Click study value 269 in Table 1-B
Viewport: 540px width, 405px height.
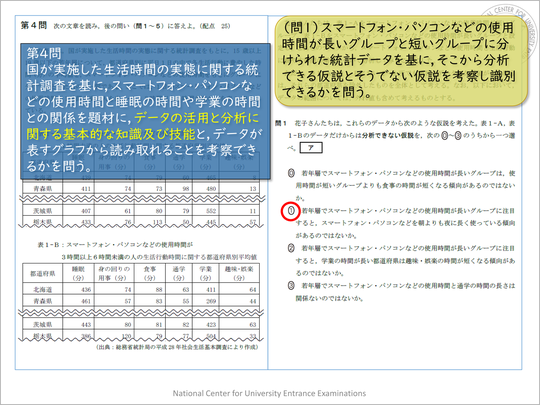coord(211,301)
